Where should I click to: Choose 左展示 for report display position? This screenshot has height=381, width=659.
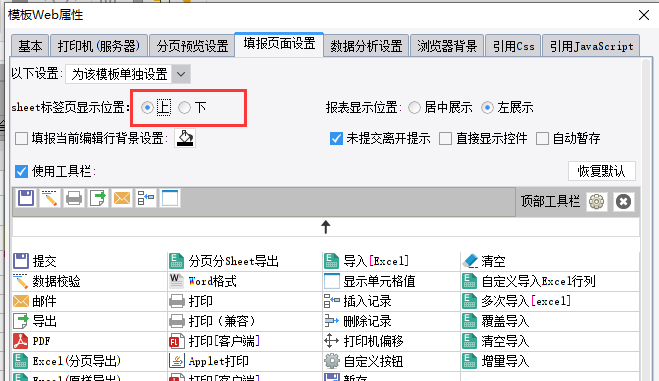pyautogui.click(x=487, y=108)
